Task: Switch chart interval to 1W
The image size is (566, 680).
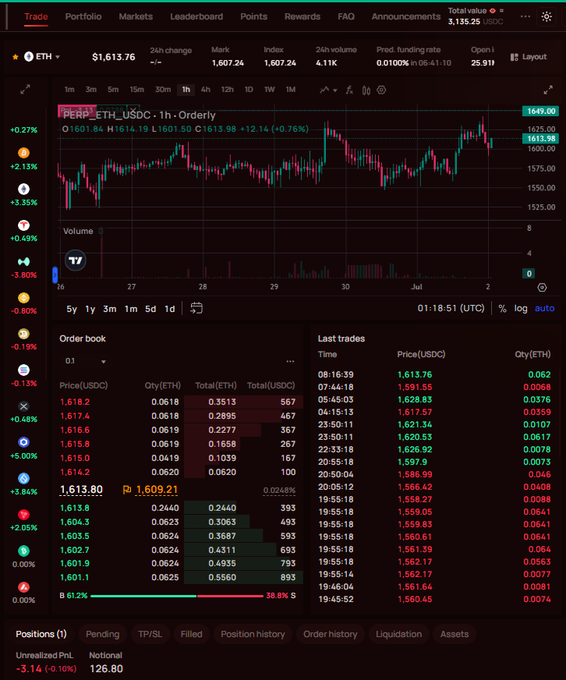Action: 269,90
